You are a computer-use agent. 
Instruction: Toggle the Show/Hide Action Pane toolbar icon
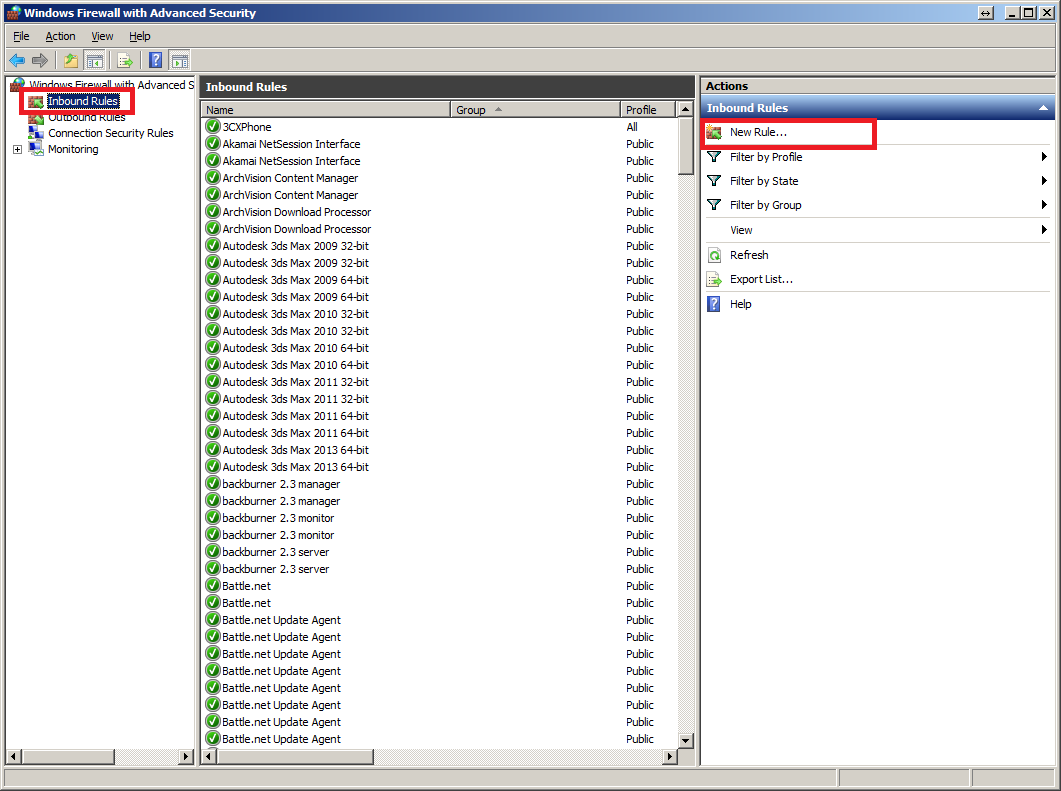point(179,61)
